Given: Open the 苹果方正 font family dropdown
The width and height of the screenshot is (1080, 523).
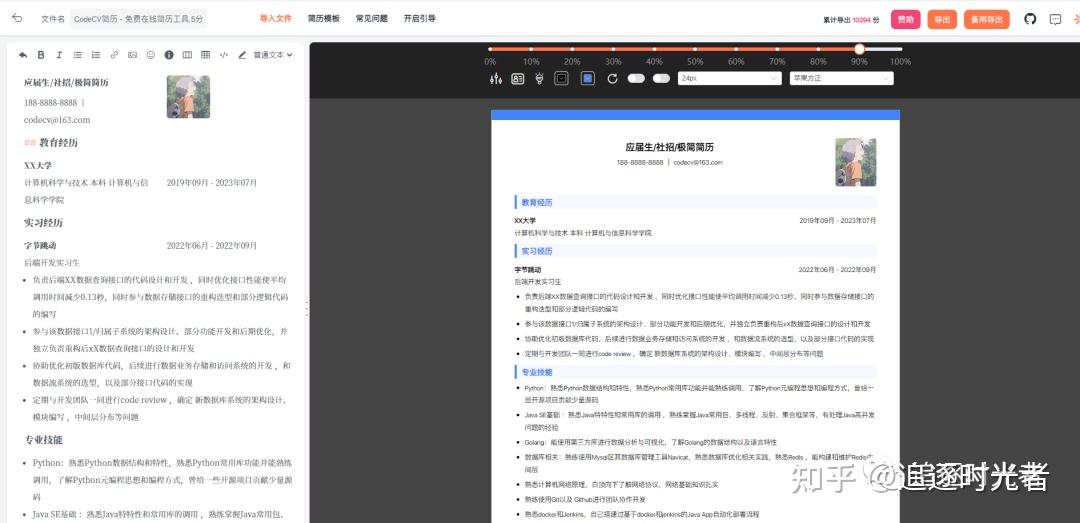Looking at the screenshot, I should [x=842, y=79].
